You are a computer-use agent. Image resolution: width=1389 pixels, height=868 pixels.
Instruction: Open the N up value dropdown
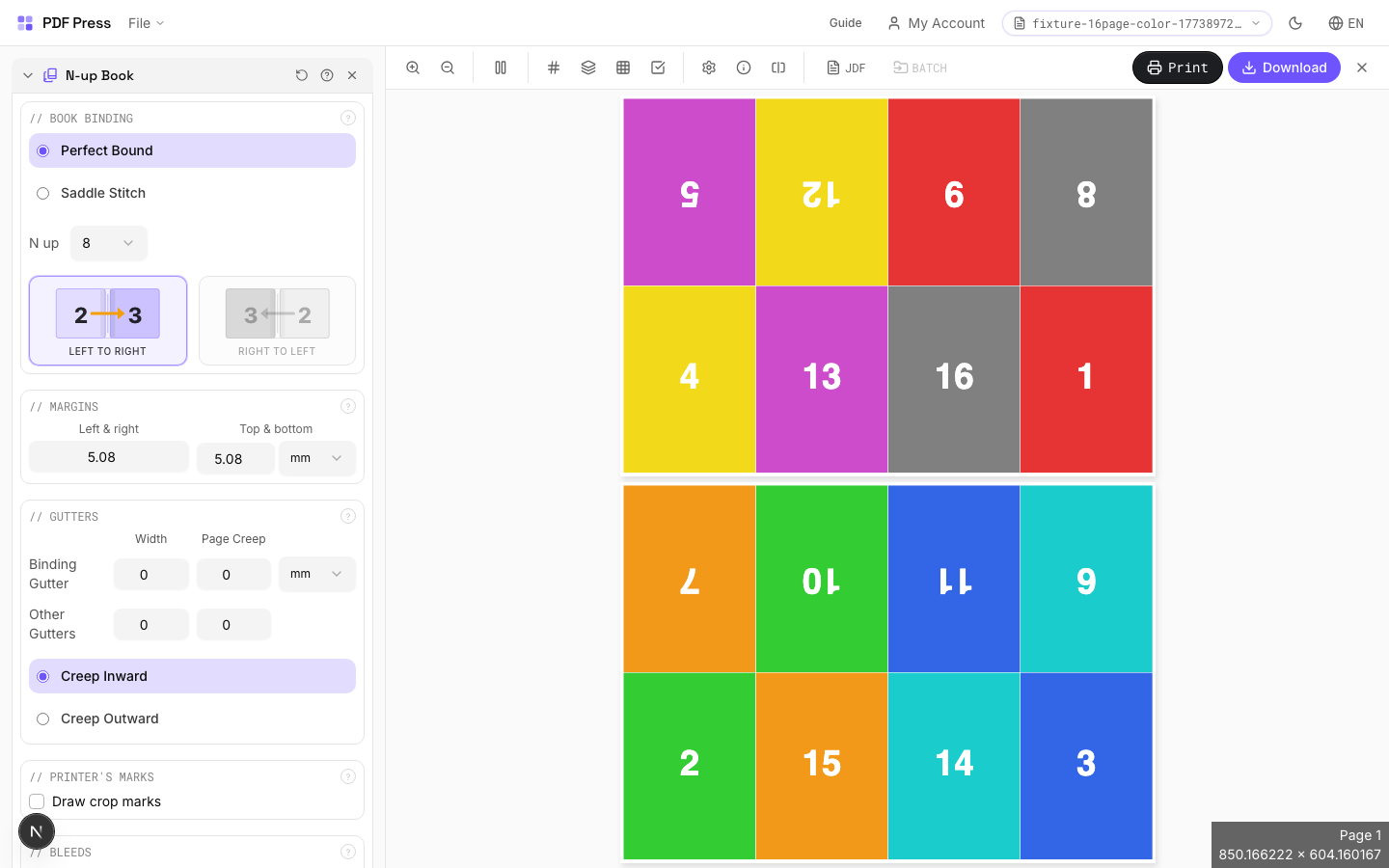108,243
